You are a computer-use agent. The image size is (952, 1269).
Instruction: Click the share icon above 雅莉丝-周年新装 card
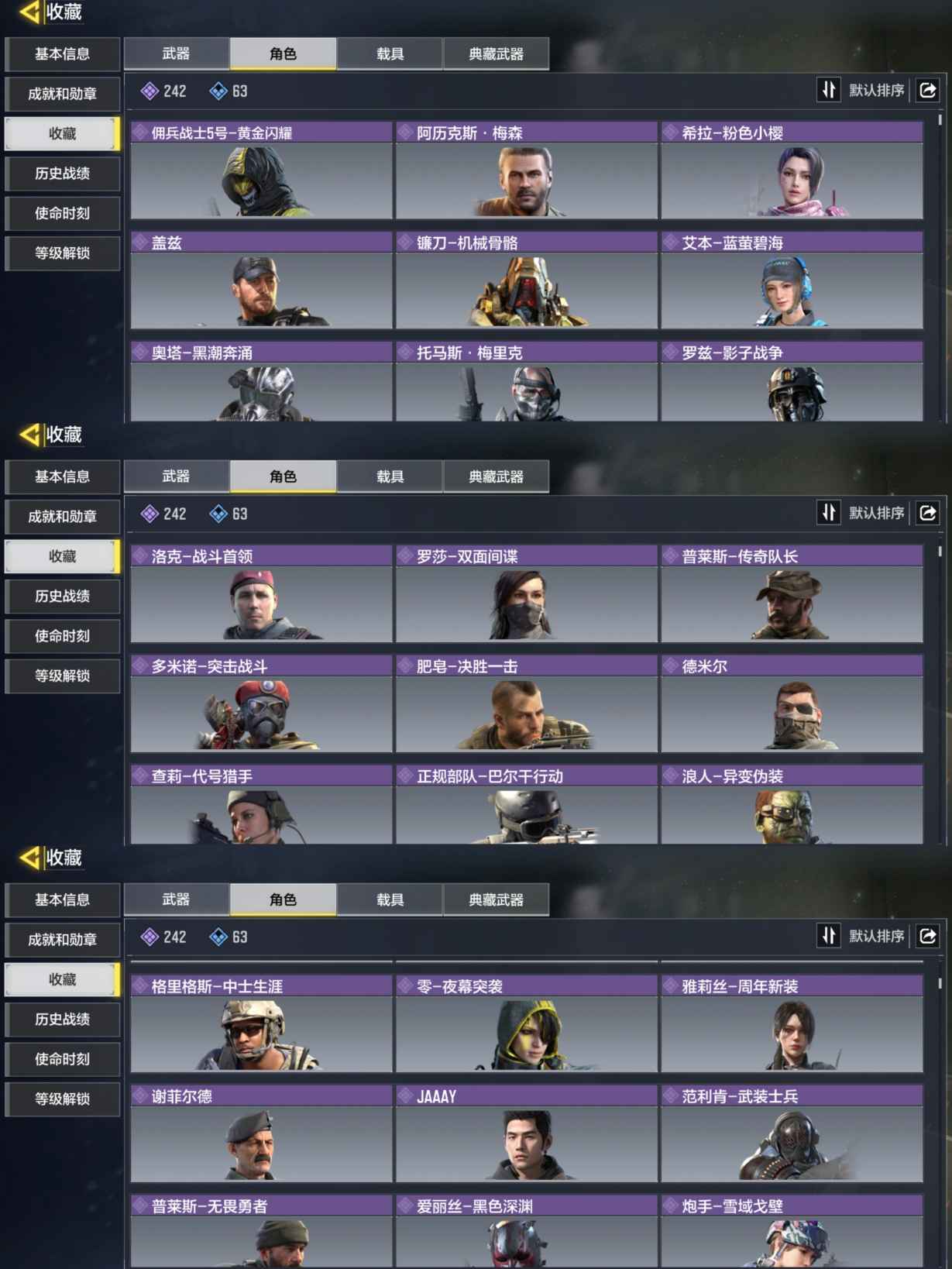(928, 936)
